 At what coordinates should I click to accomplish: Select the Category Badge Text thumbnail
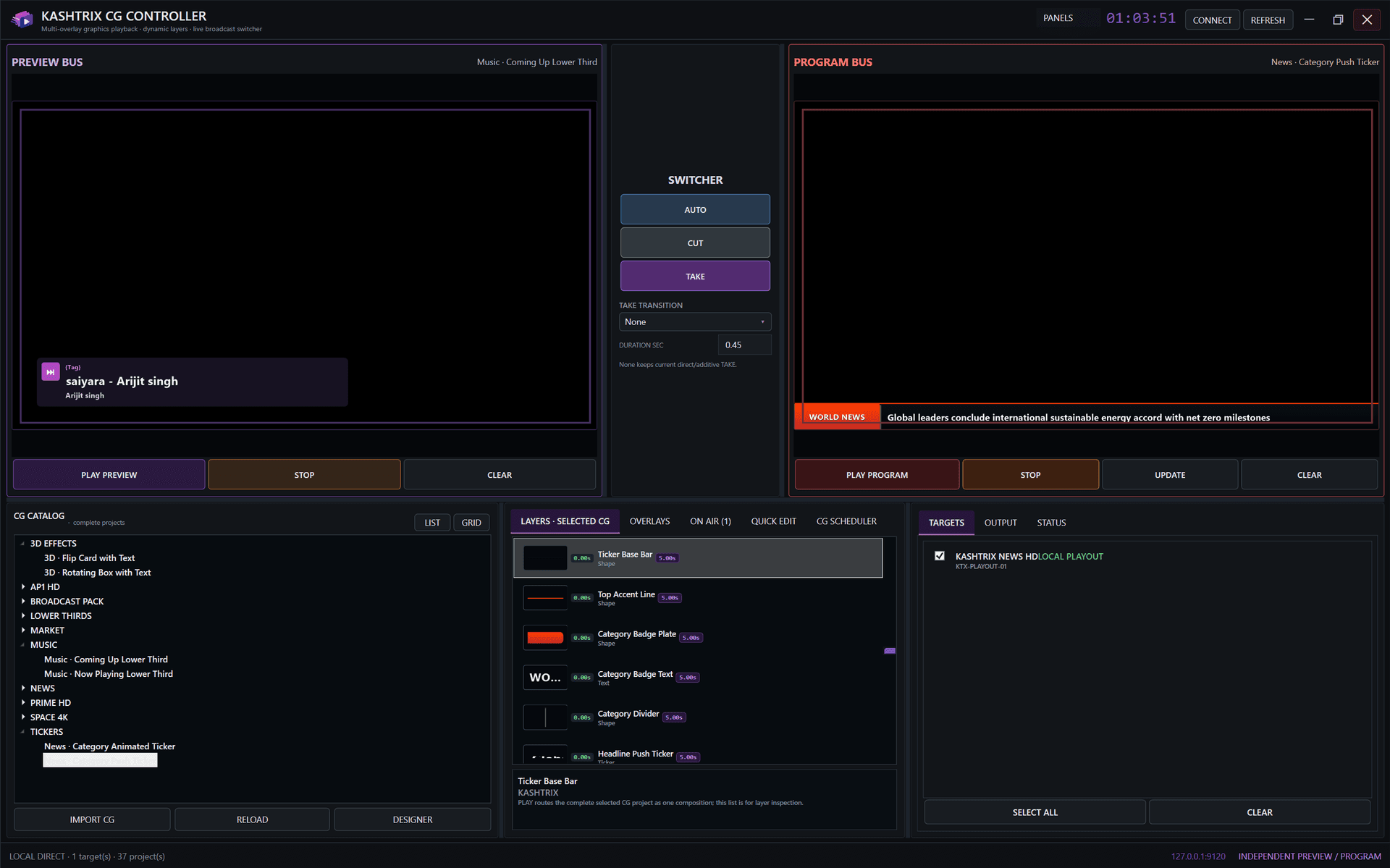(x=545, y=678)
